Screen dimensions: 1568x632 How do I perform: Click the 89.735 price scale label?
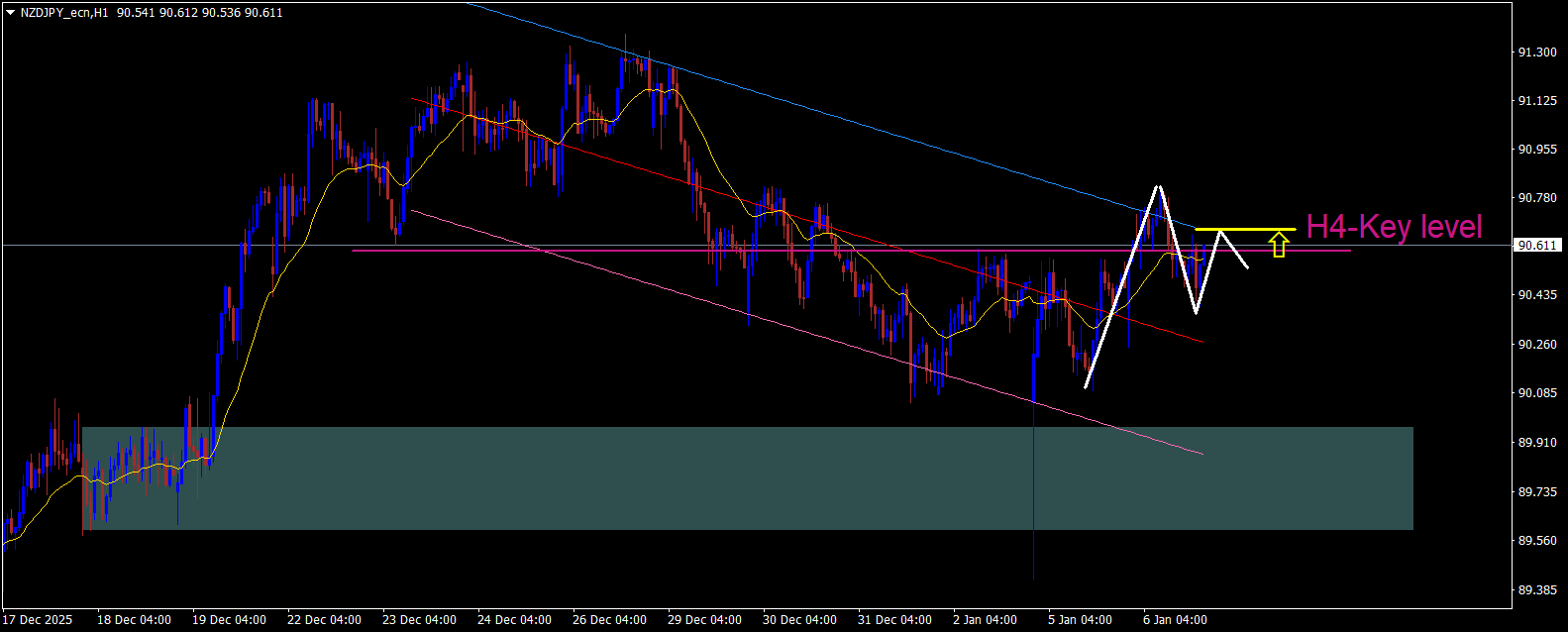[x=1537, y=492]
